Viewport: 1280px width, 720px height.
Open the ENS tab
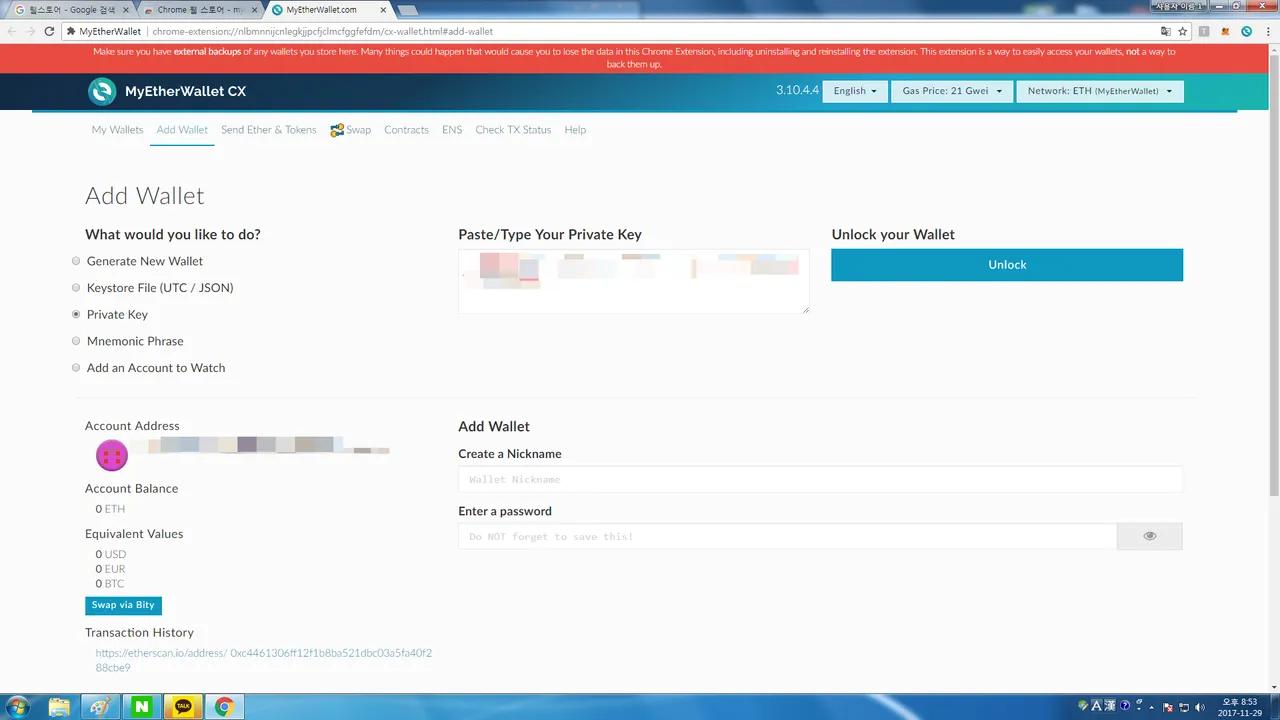452,130
